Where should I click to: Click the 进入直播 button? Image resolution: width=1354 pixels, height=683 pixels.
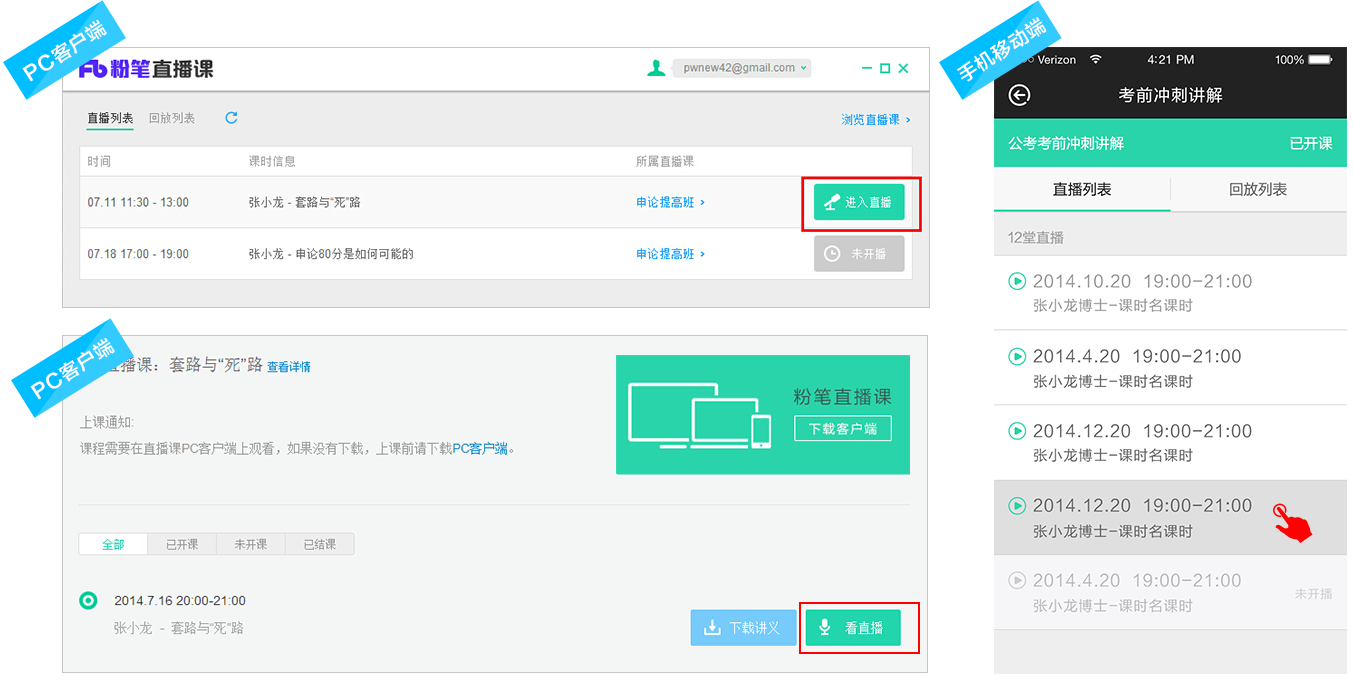tap(859, 202)
